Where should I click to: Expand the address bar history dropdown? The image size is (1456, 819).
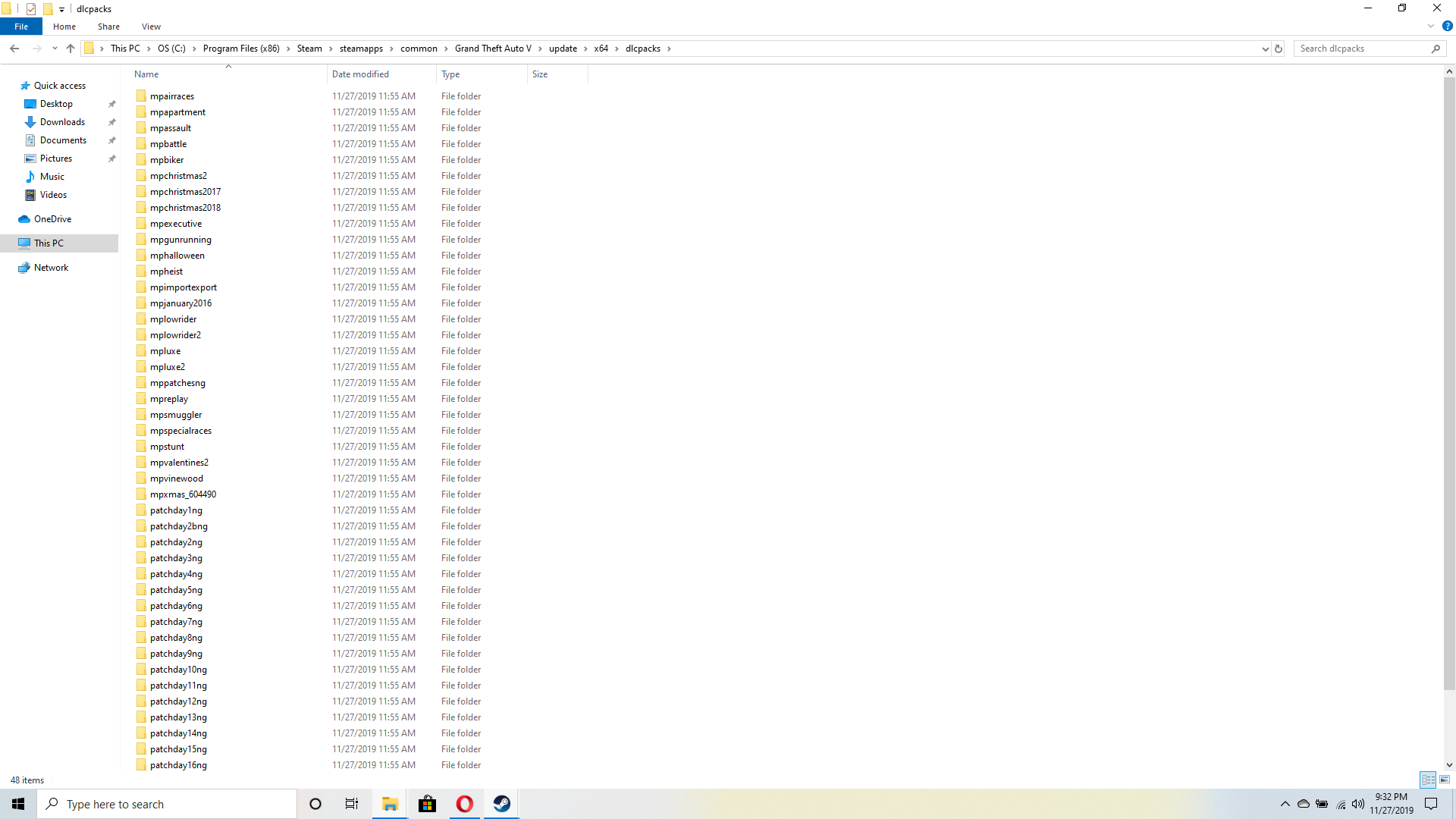(x=1265, y=49)
